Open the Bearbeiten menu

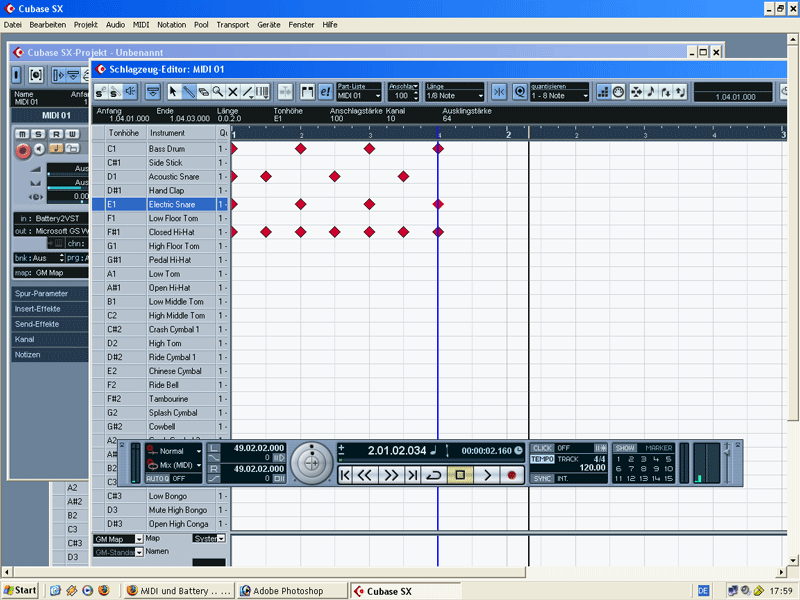[47, 24]
